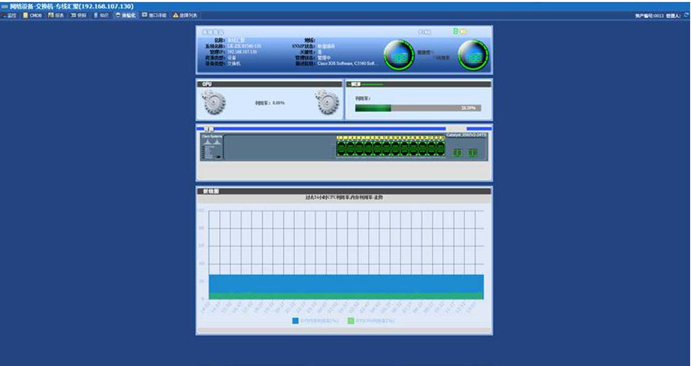Collapse the memory panel header
Viewport: 691px width, 366px height.
(418, 84)
